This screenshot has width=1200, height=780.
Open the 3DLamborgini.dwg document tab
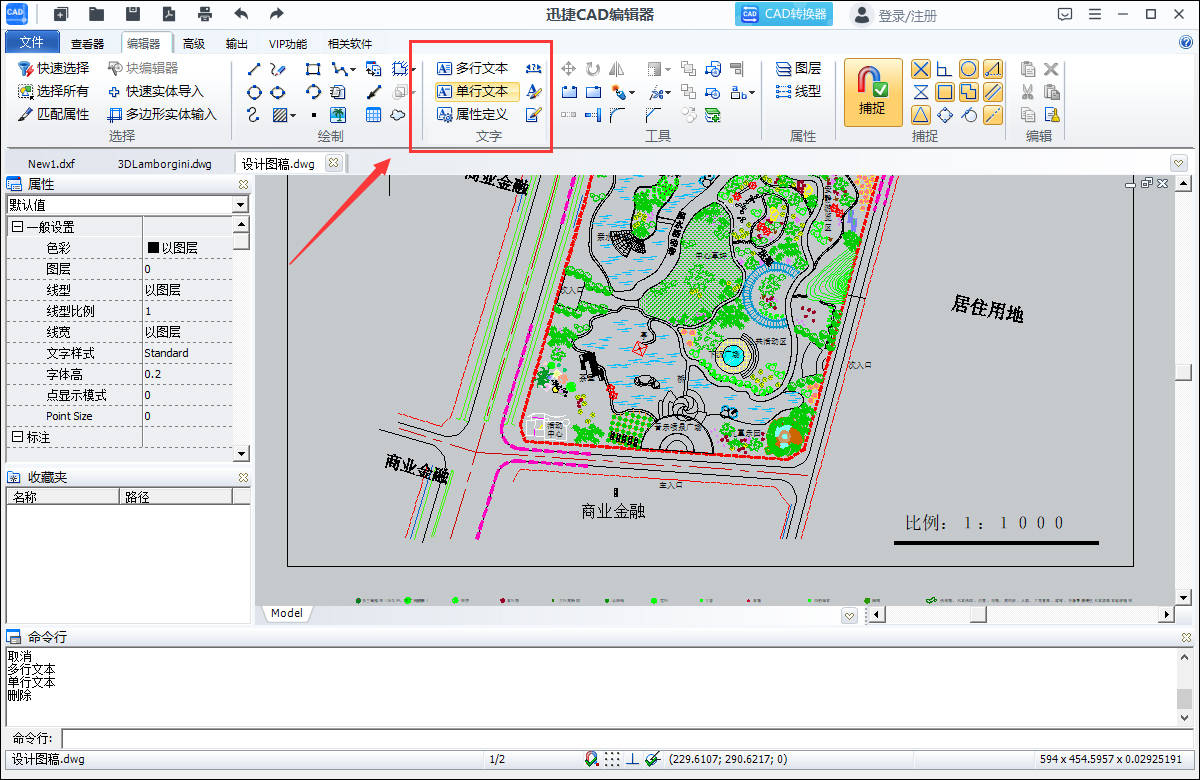coord(164,163)
